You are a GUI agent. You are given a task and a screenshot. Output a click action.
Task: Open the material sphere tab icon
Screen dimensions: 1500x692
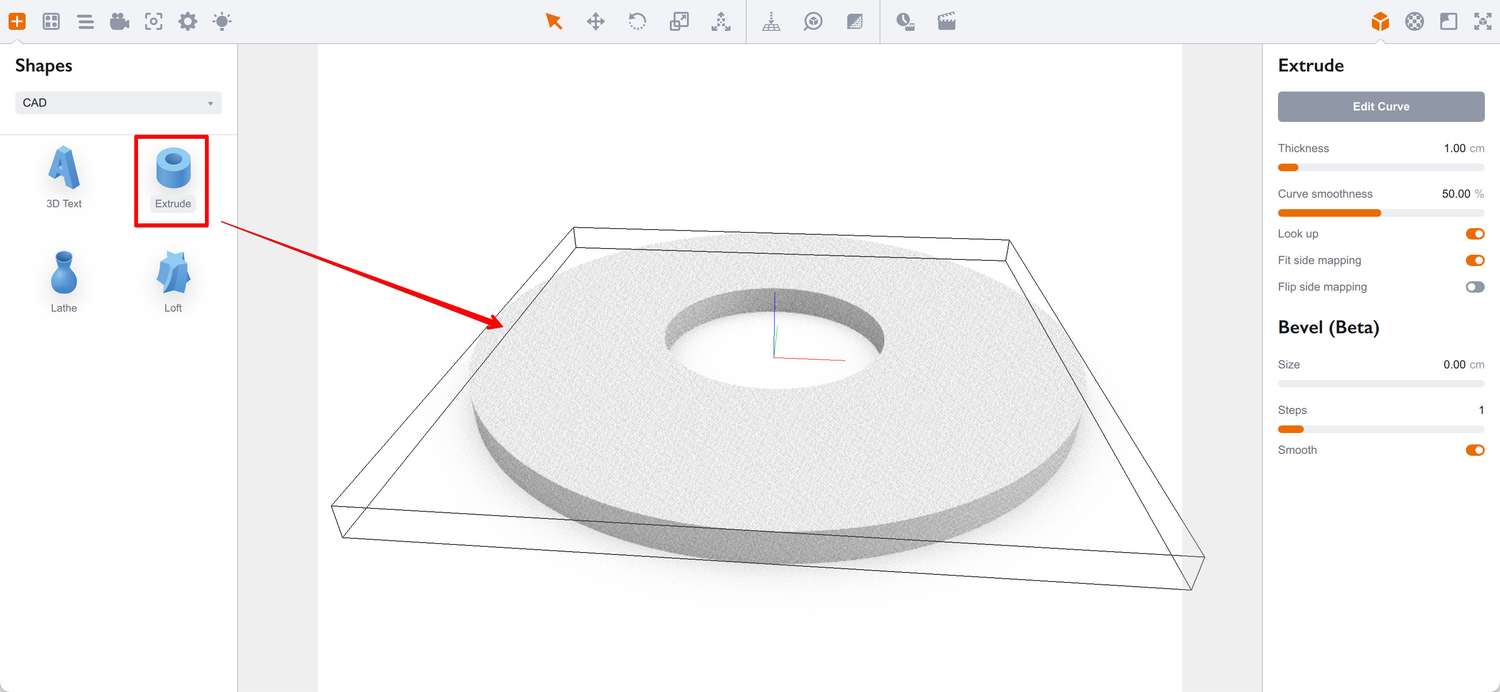point(1414,21)
